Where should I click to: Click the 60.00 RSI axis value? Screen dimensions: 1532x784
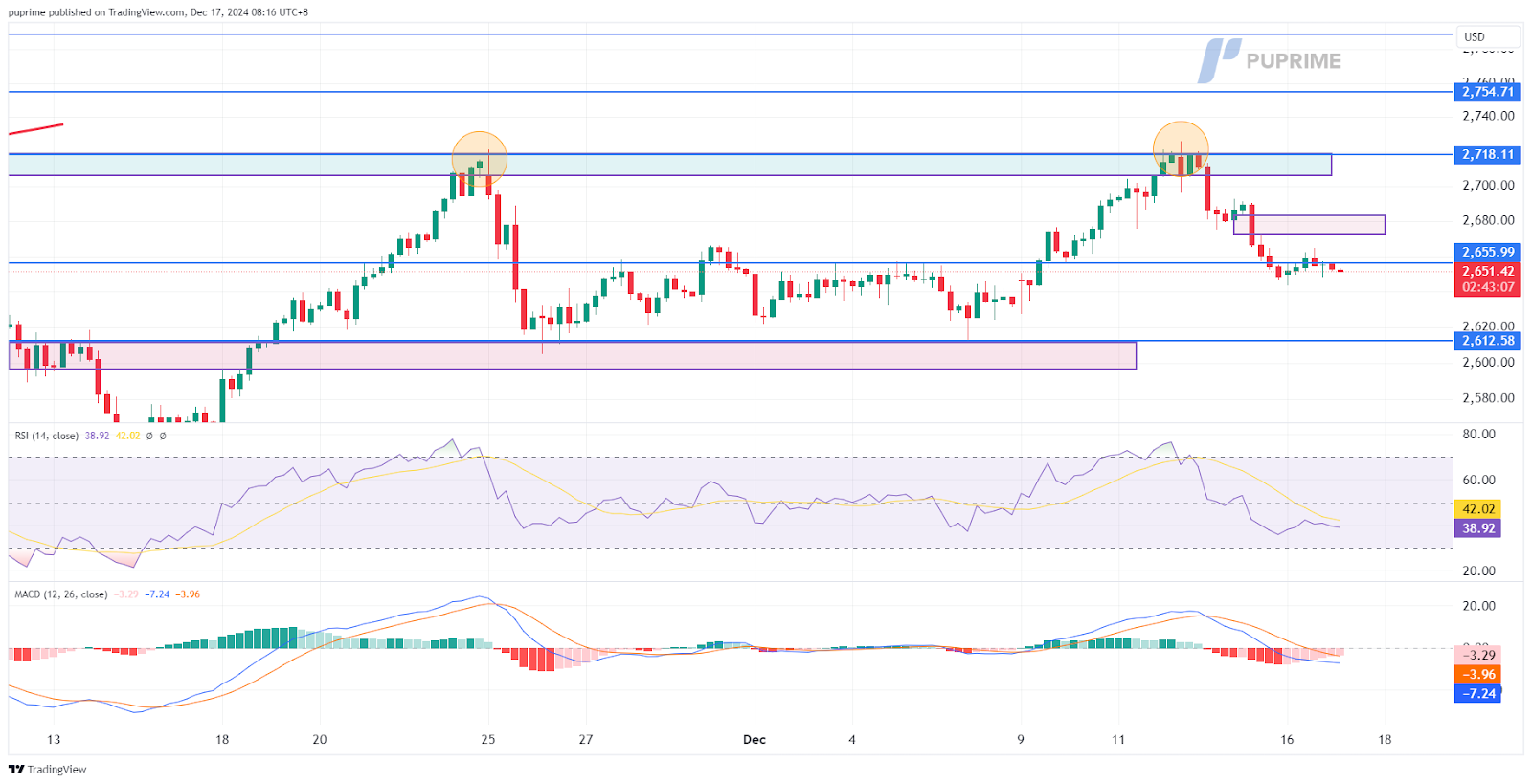pyautogui.click(x=1479, y=481)
